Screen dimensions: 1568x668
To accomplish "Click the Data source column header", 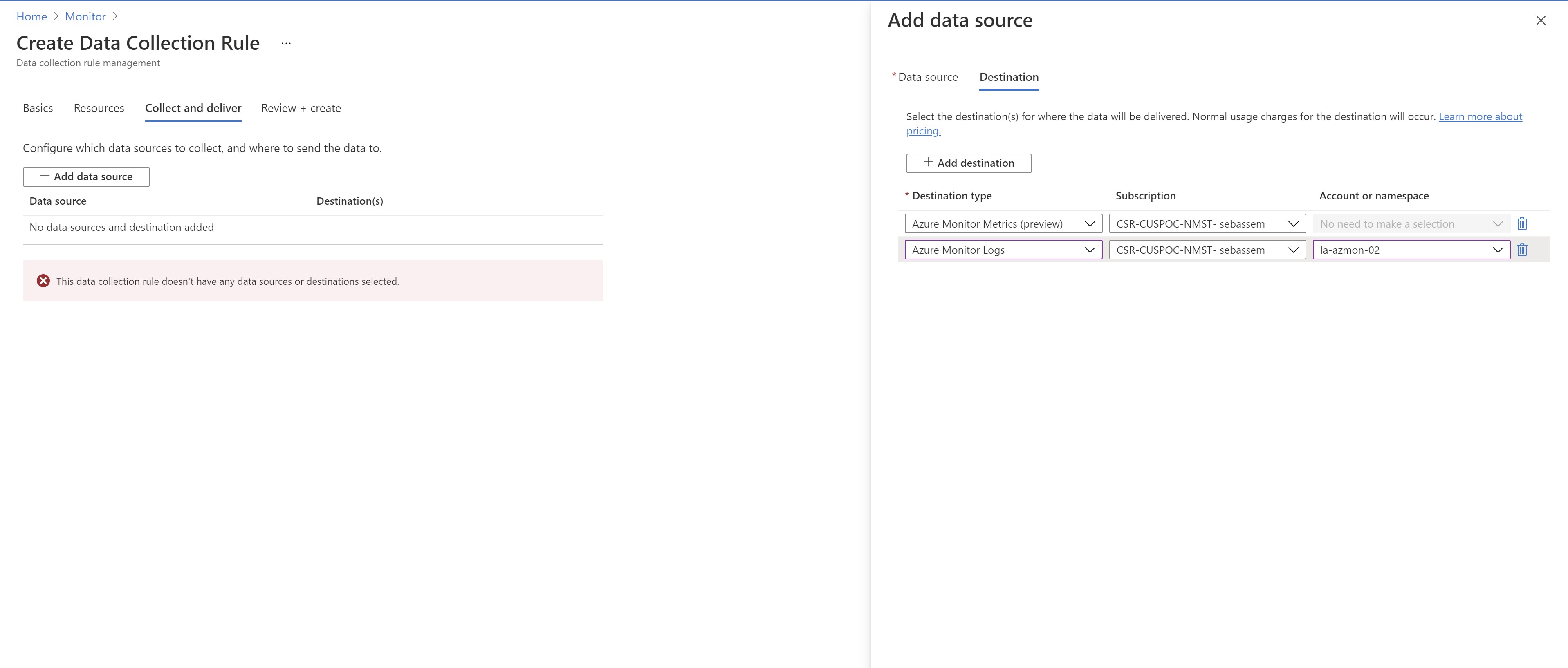I will point(58,201).
